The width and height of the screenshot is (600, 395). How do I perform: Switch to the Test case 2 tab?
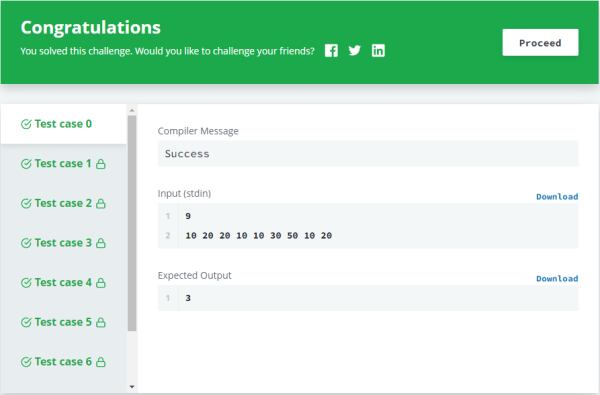(x=64, y=203)
